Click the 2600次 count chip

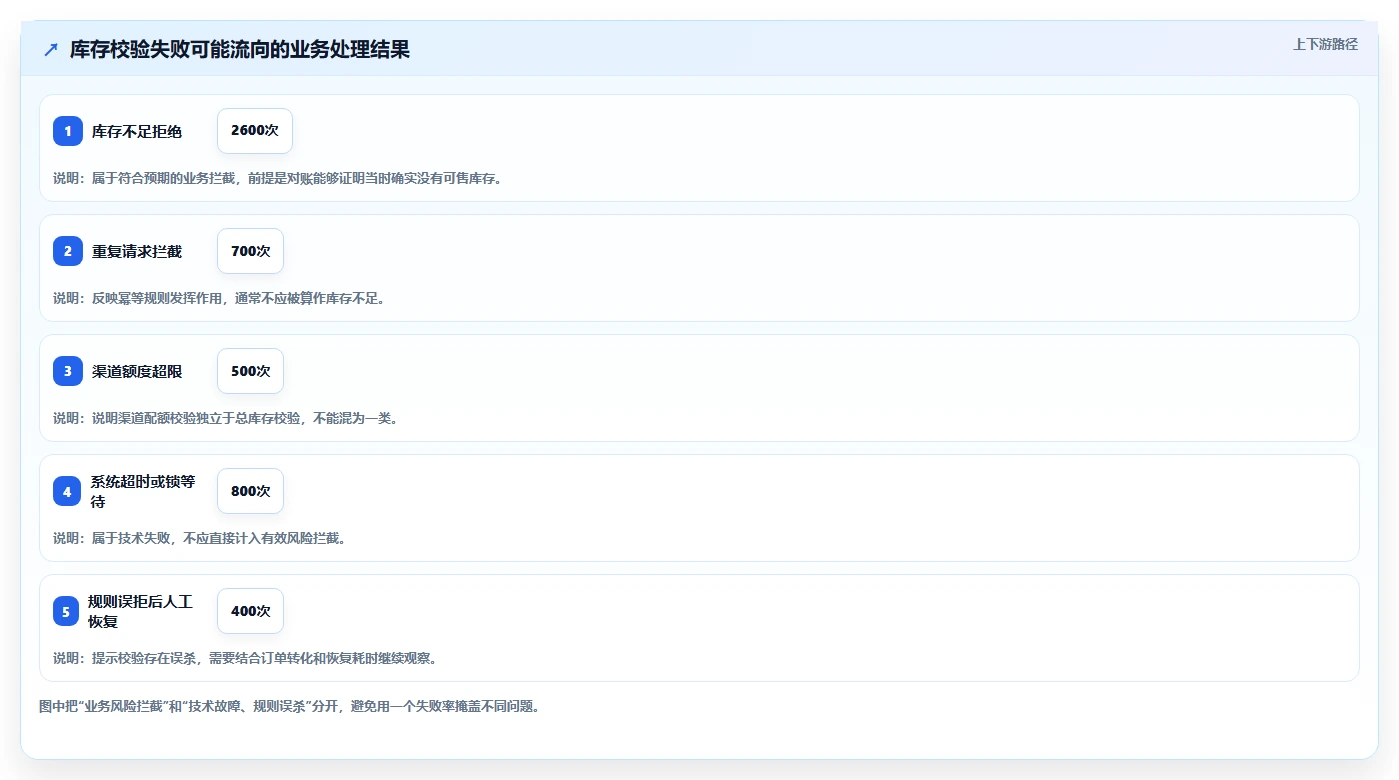click(x=255, y=131)
